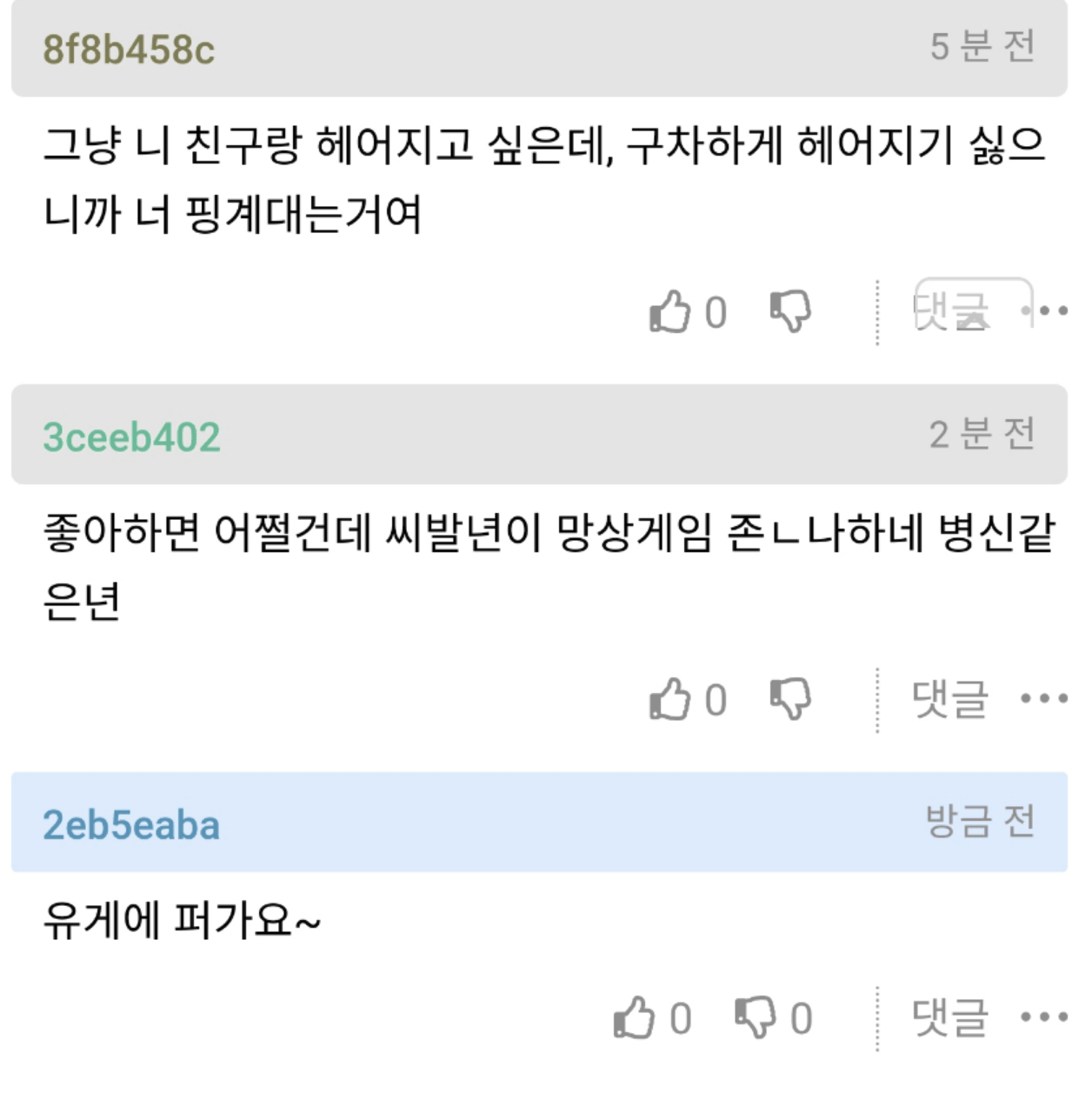The width and height of the screenshot is (1092, 1113).
Task: Downvote the comment by 8f8b458c
Action: pyautogui.click(x=789, y=313)
